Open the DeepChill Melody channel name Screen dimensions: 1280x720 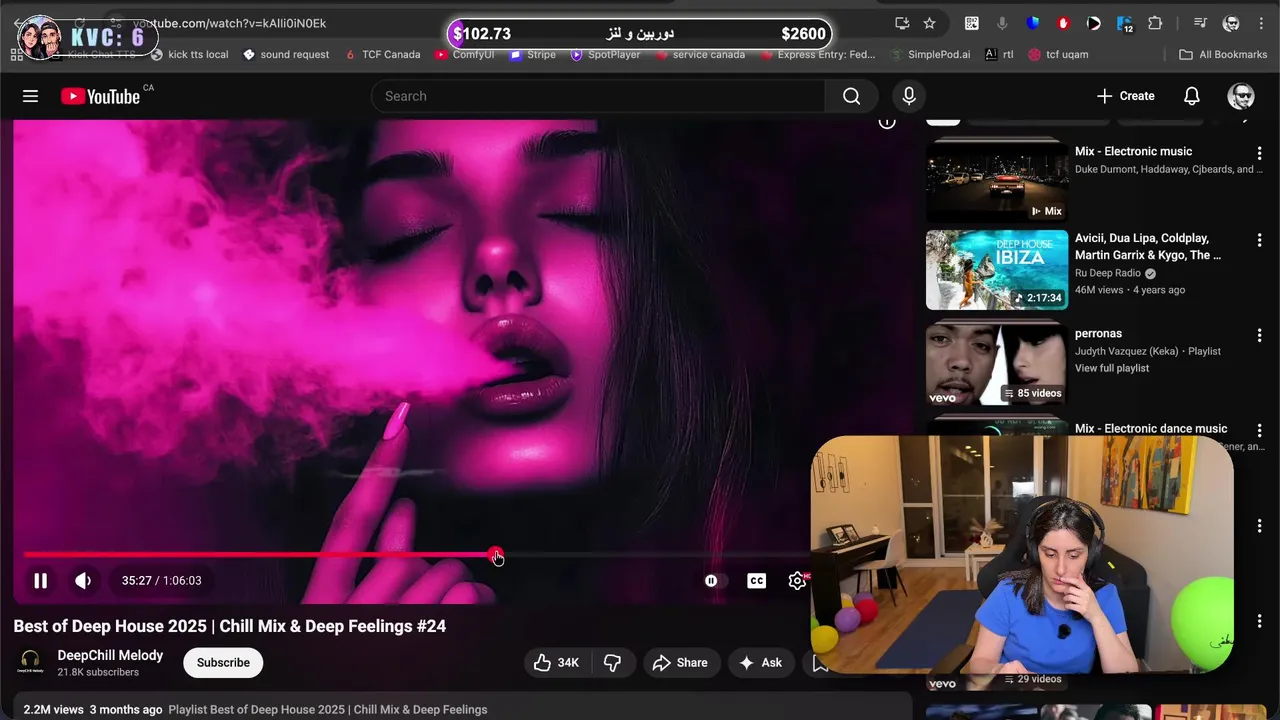110,655
